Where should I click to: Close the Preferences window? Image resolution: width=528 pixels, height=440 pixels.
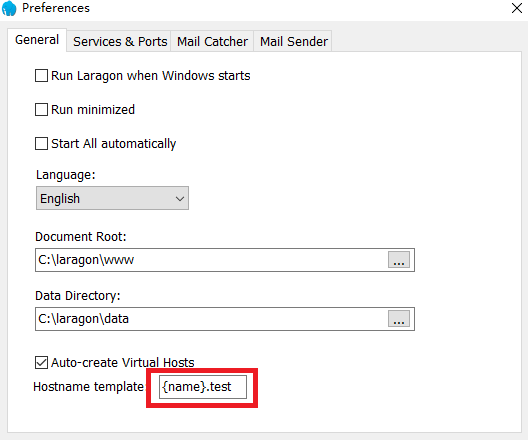pyautogui.click(x=517, y=8)
